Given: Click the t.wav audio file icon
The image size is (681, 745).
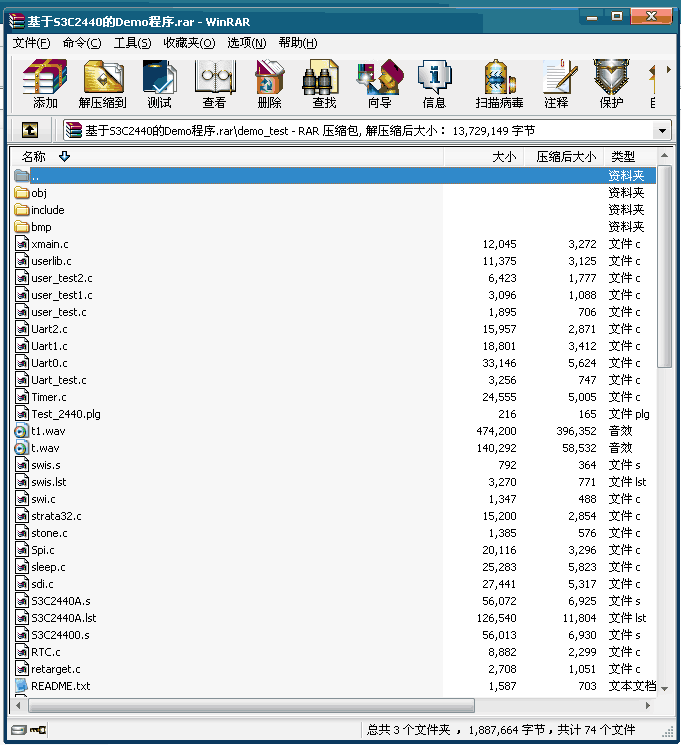Looking at the screenshot, I should click(x=22, y=448).
